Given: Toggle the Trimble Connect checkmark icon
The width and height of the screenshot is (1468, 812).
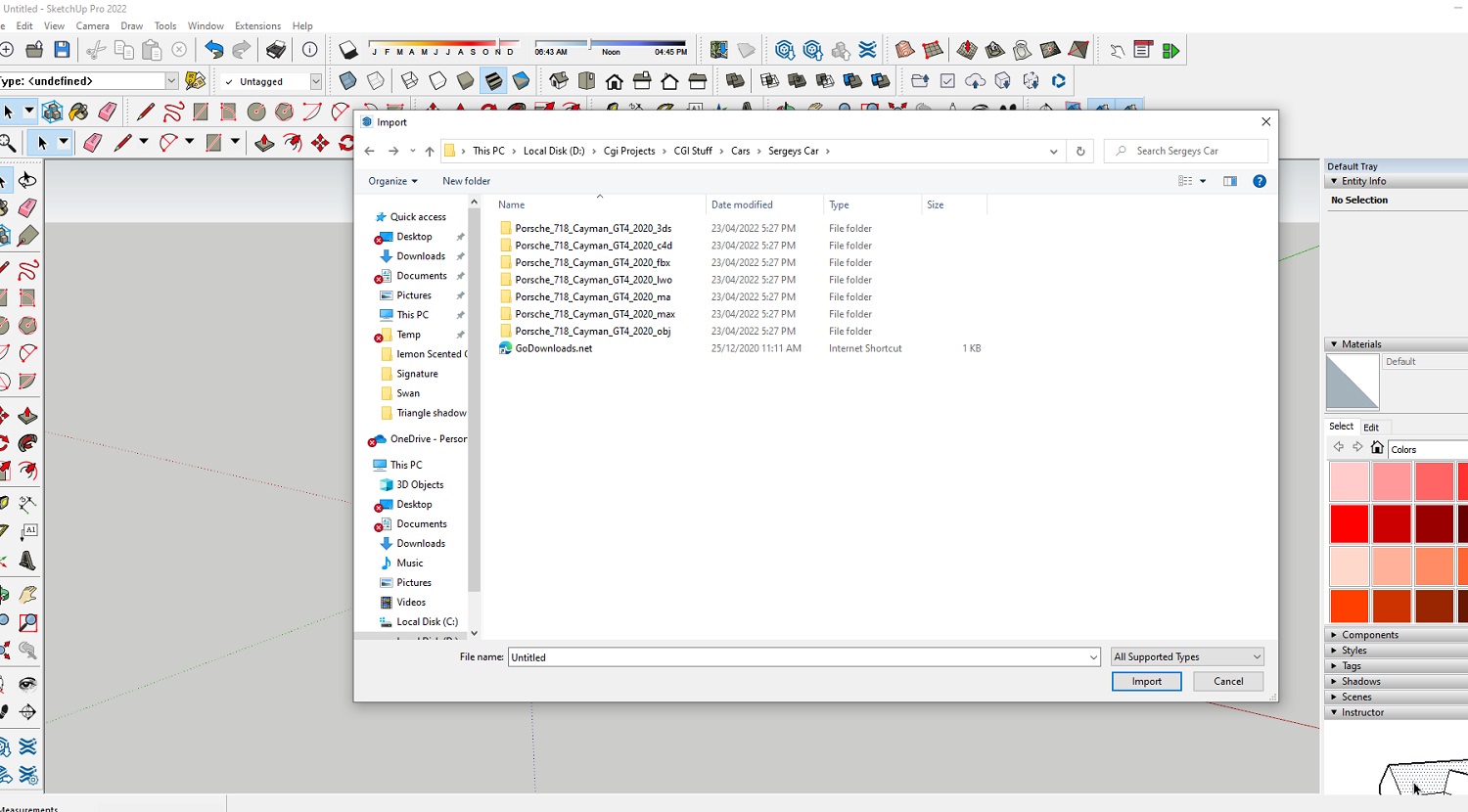Looking at the screenshot, I should click(947, 81).
